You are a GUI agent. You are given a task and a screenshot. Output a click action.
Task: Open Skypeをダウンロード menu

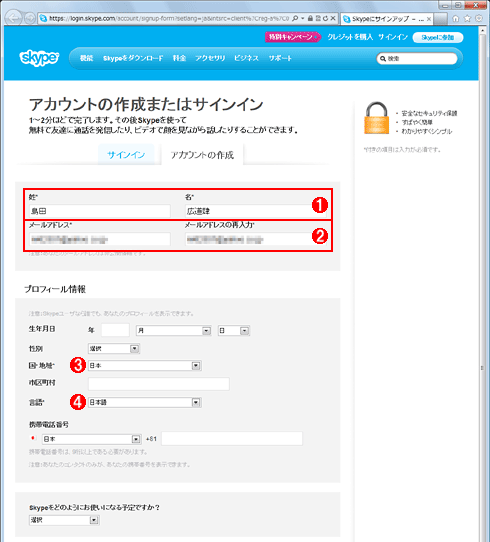tap(133, 58)
